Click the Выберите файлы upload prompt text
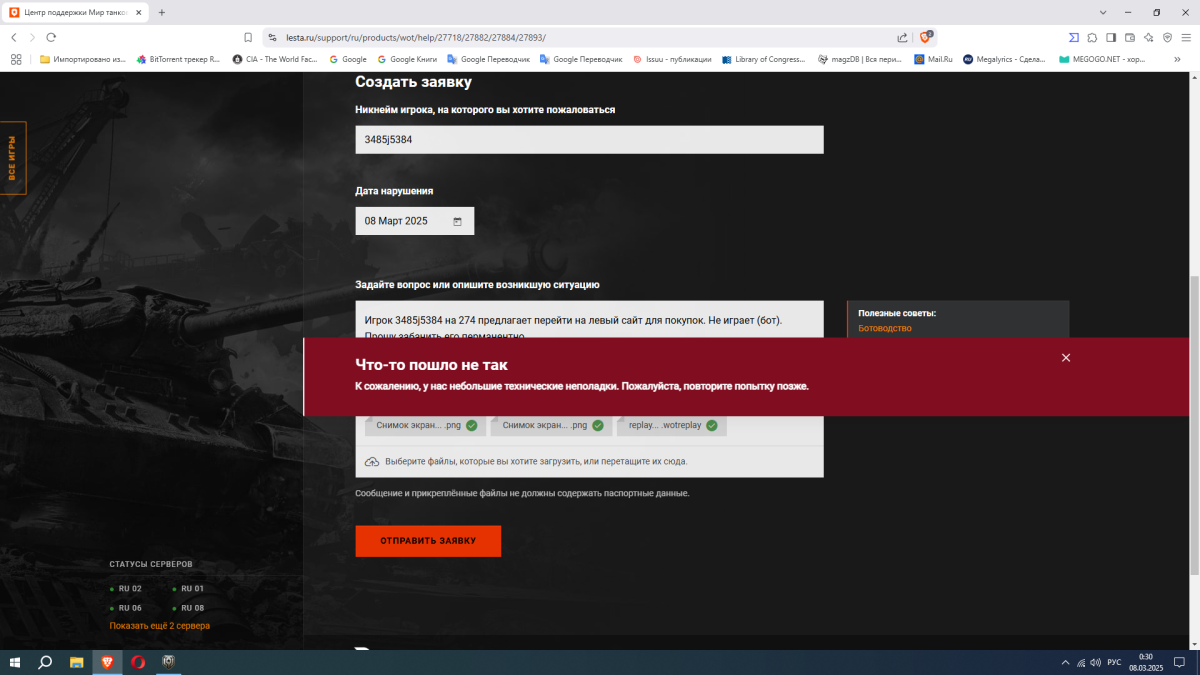The height and width of the screenshot is (675, 1200). tap(535, 461)
